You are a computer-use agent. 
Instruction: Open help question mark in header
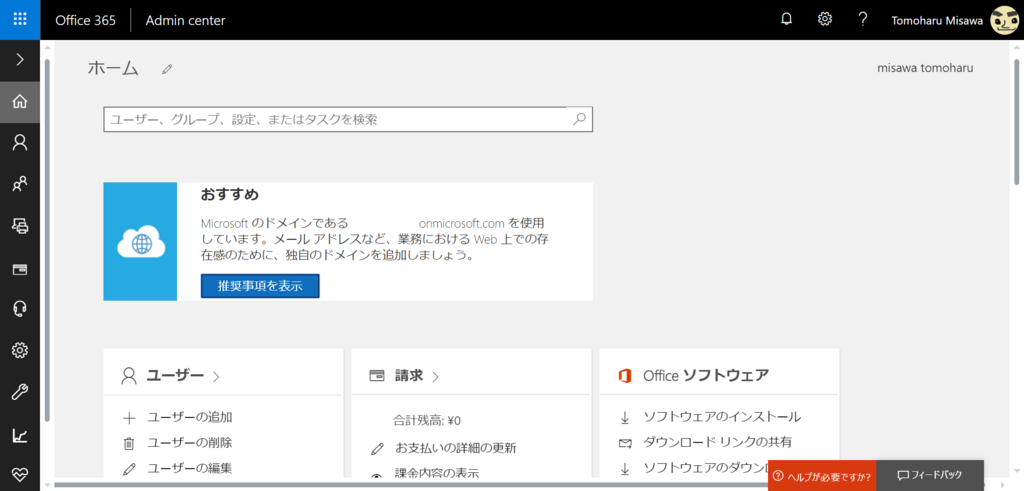[863, 20]
